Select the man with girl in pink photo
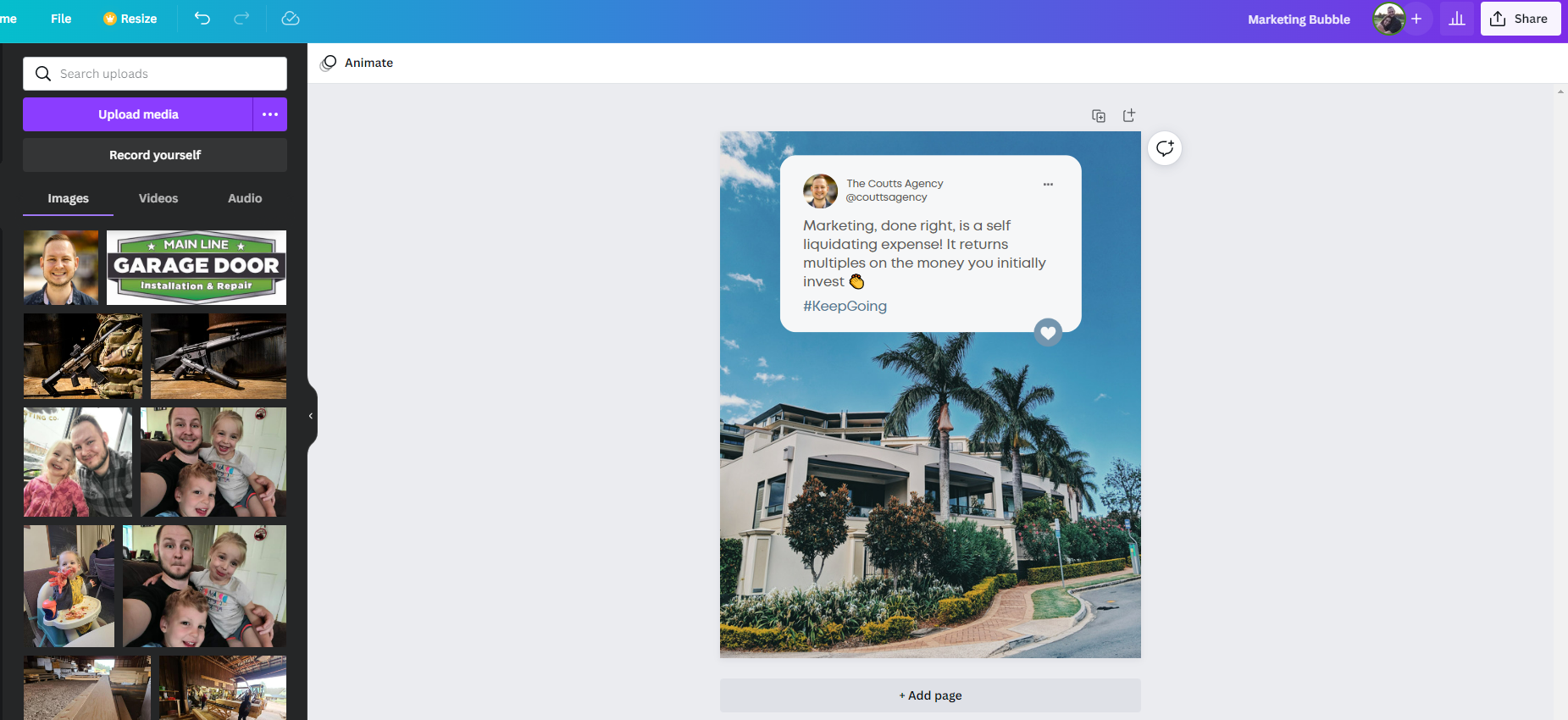The height and width of the screenshot is (720, 1568). pyautogui.click(x=78, y=462)
